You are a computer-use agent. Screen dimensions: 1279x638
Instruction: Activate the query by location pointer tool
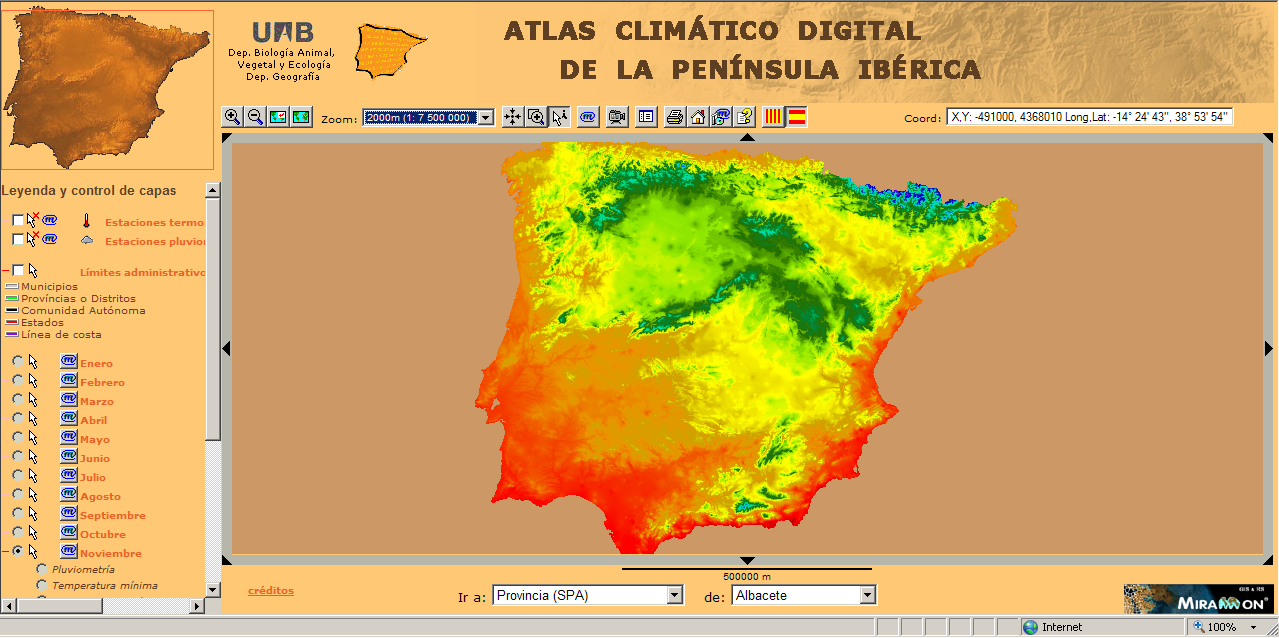559,117
